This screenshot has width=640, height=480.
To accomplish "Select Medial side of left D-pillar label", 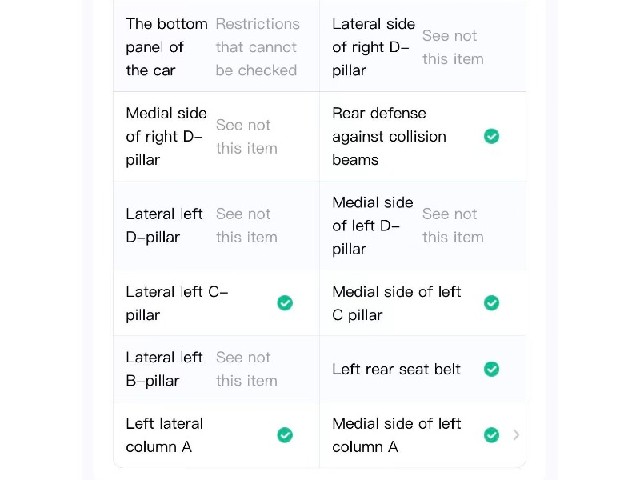I will [x=373, y=225].
